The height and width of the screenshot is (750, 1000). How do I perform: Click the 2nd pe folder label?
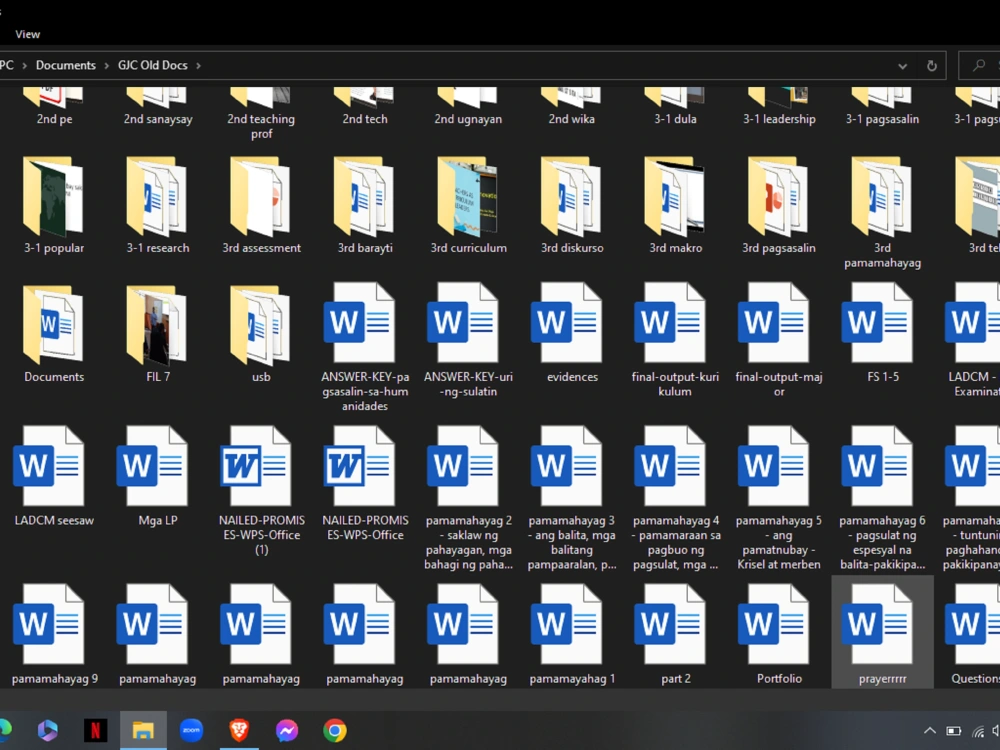pos(54,119)
